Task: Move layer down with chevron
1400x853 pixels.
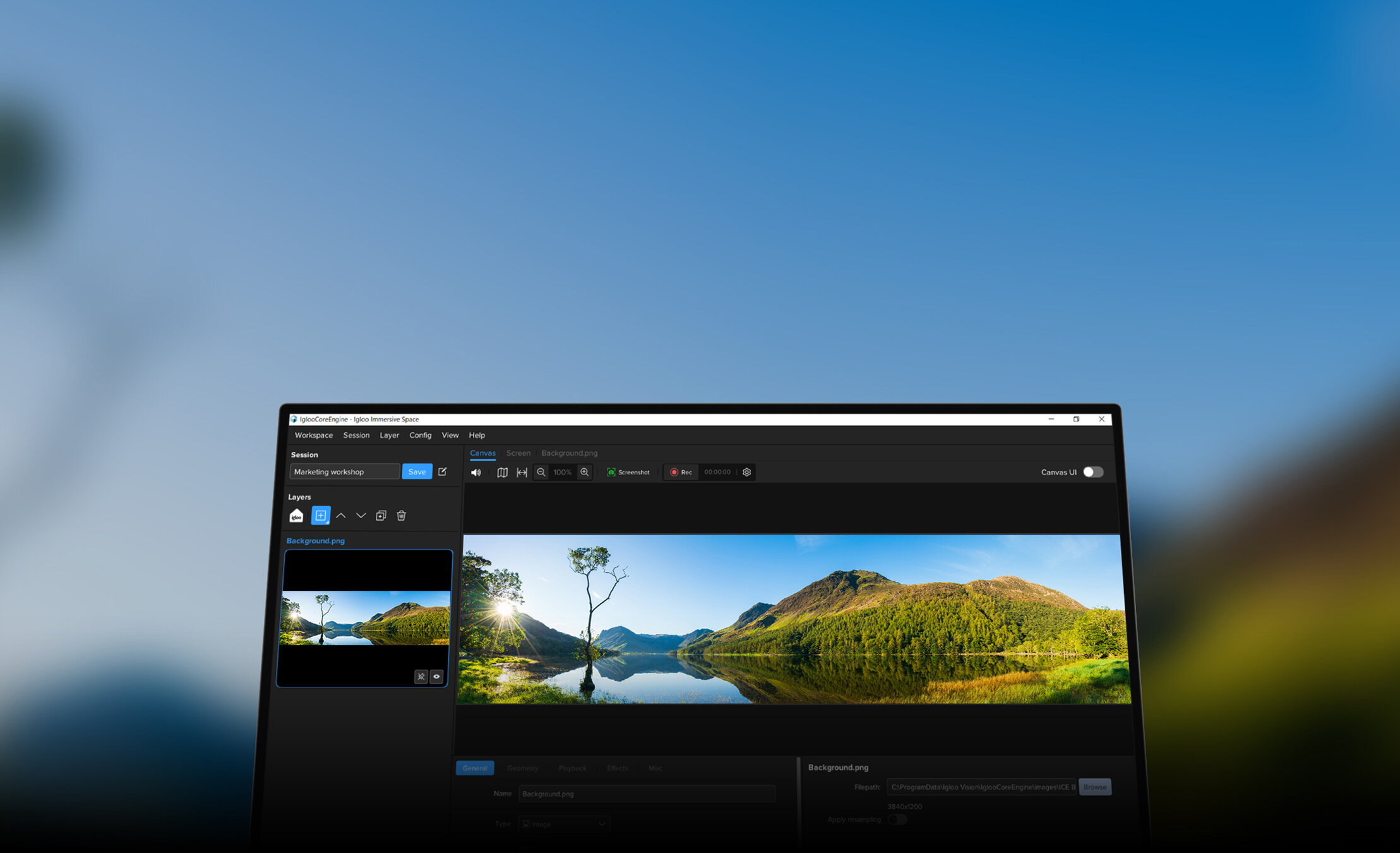Action: coord(361,516)
